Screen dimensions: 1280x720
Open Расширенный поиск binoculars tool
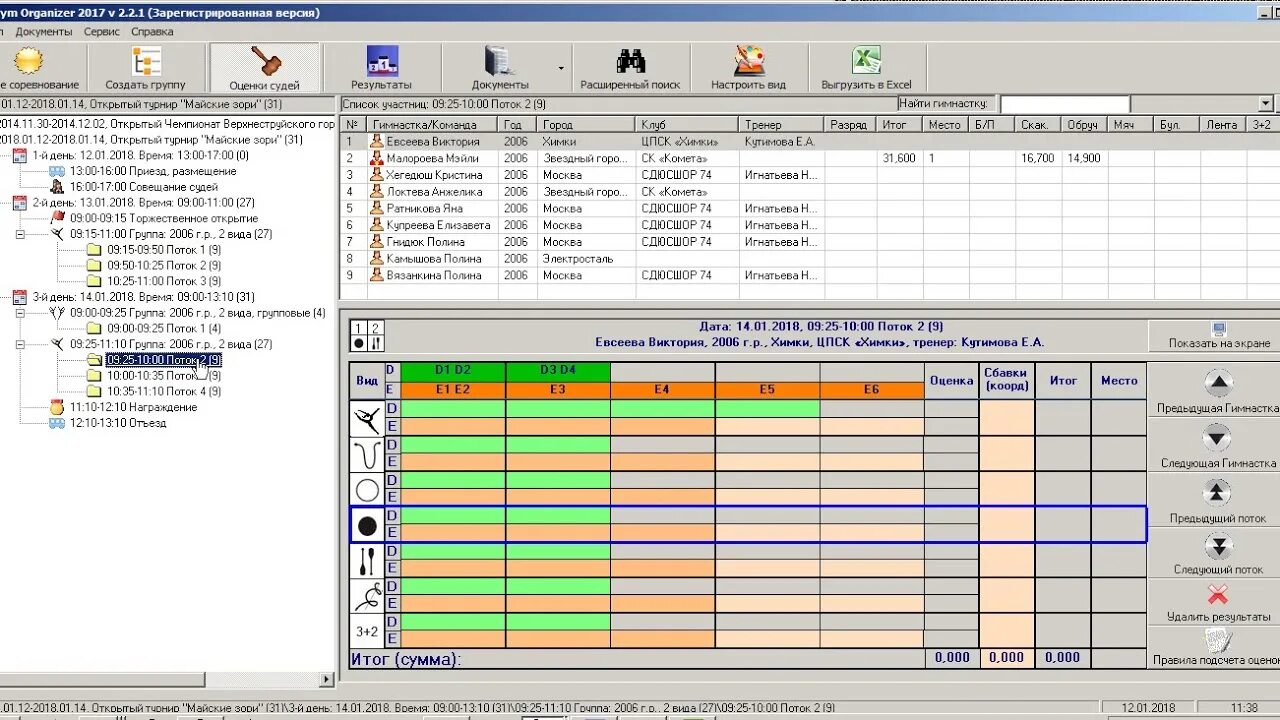630,68
